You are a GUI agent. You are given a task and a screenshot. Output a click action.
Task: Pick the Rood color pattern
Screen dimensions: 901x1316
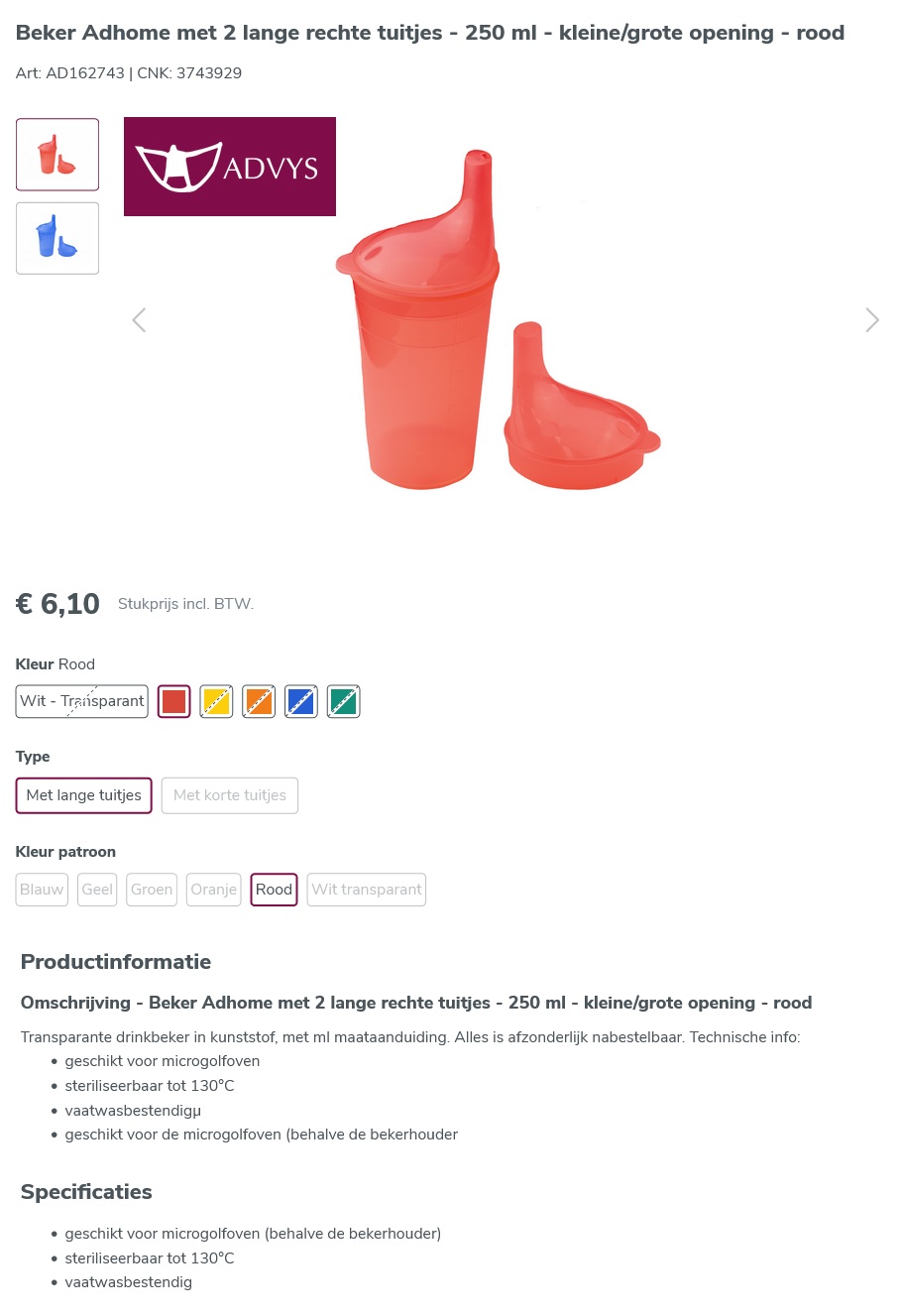(275, 890)
